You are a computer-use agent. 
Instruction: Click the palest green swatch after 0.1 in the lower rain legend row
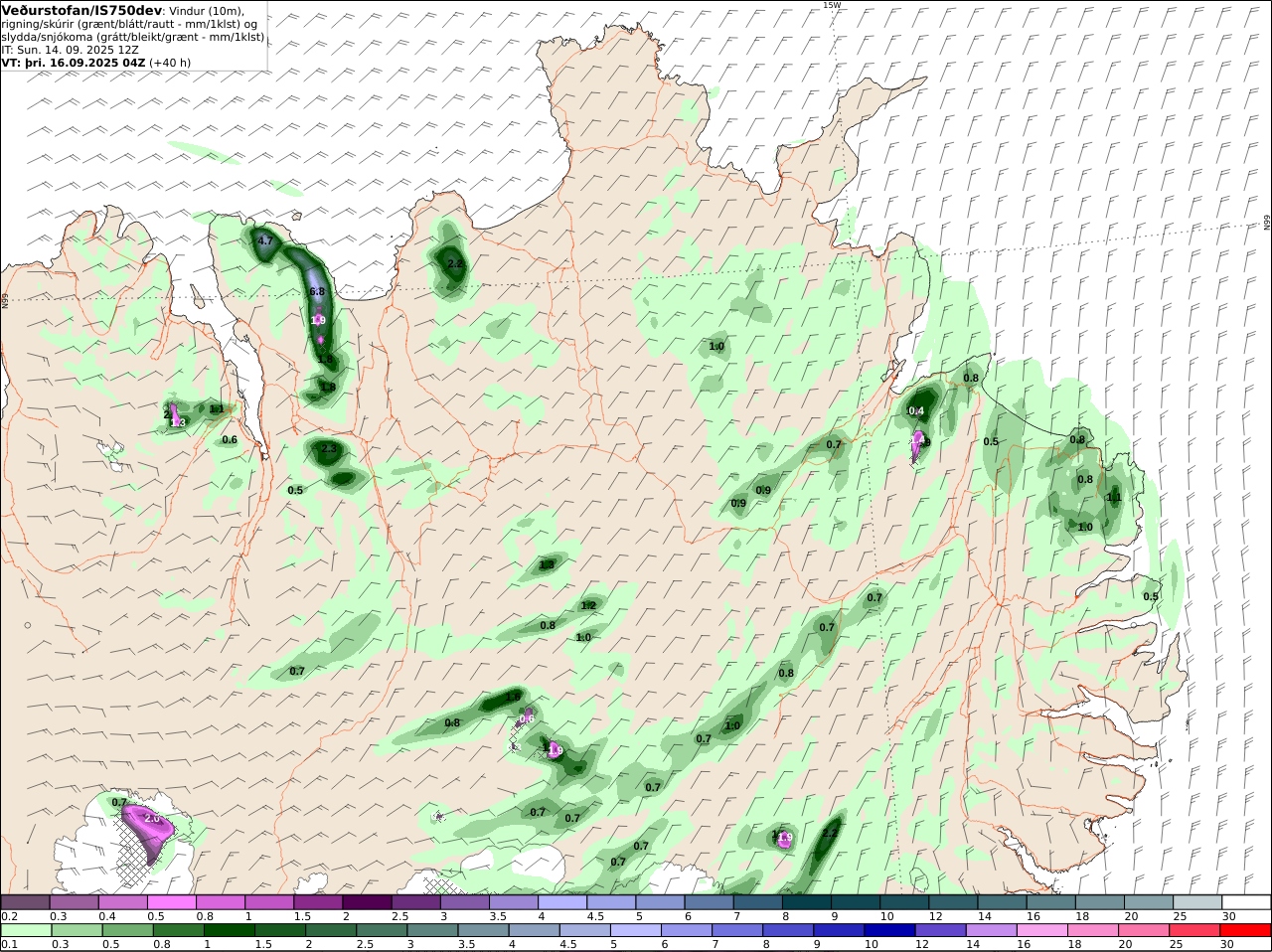coord(25,930)
